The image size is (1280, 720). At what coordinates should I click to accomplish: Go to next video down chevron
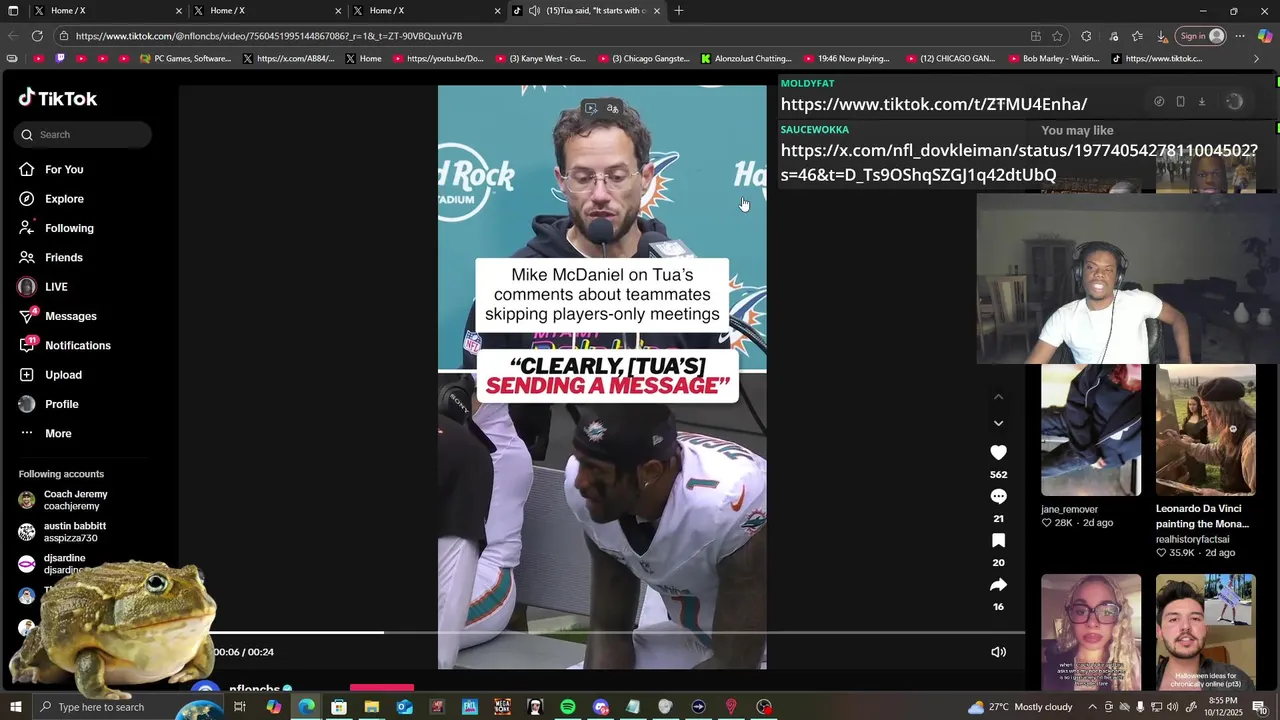coord(998,423)
